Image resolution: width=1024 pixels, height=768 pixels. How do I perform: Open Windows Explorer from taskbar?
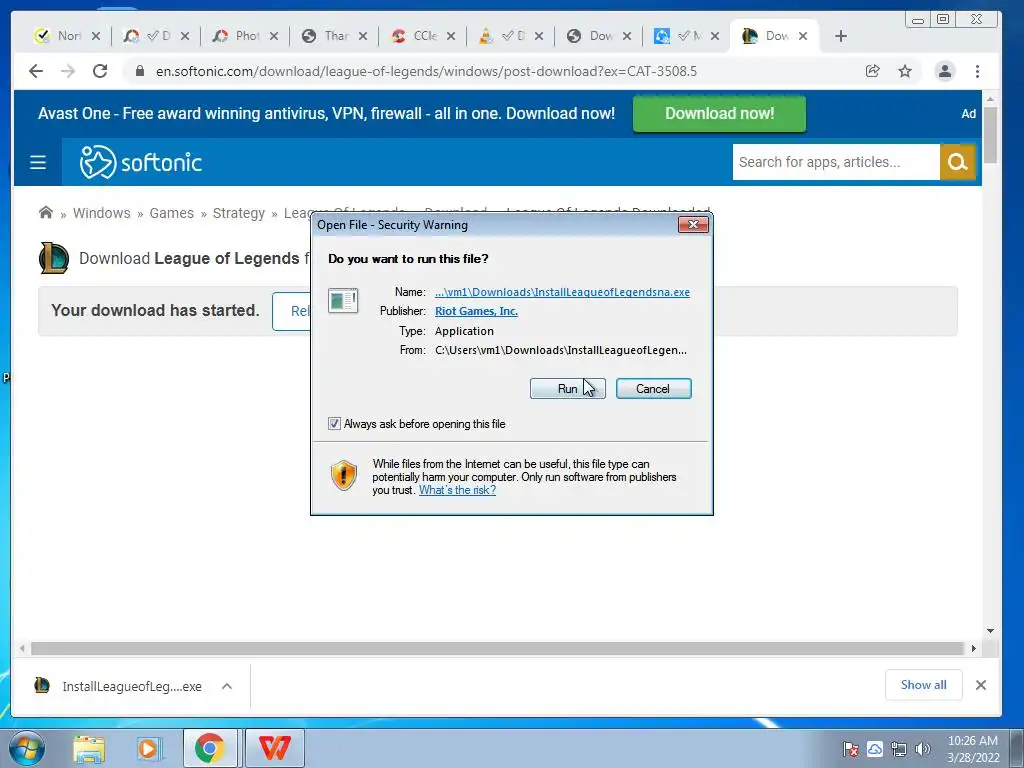[x=89, y=748]
